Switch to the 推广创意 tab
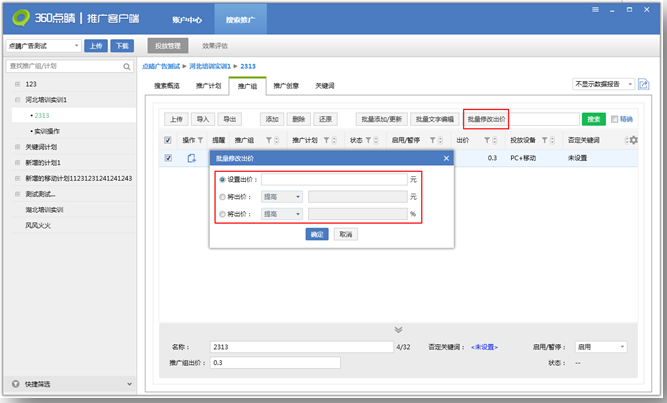667x403 pixels. (x=287, y=85)
